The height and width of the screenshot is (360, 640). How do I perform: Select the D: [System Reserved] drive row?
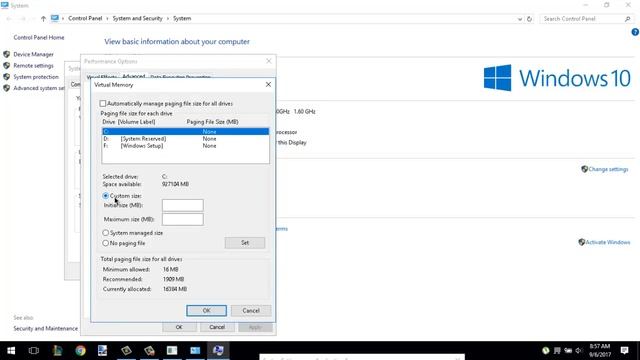click(185, 139)
